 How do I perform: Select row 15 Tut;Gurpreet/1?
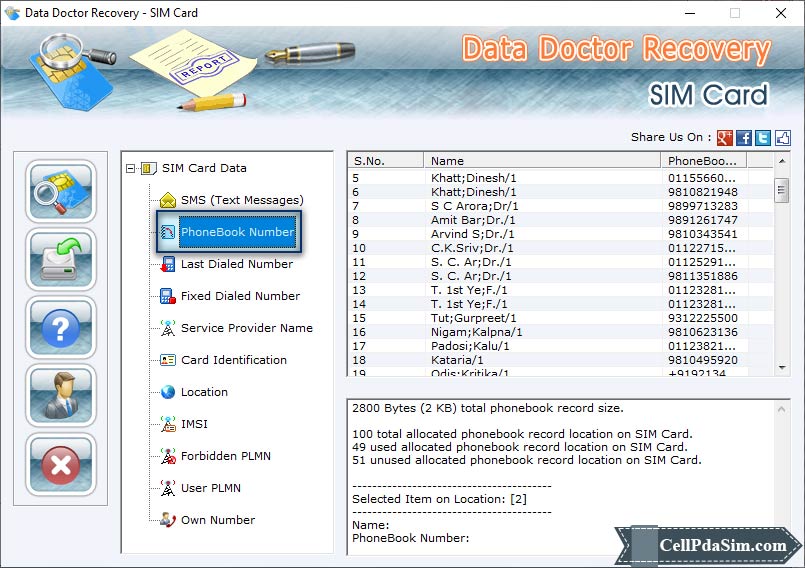click(x=561, y=318)
